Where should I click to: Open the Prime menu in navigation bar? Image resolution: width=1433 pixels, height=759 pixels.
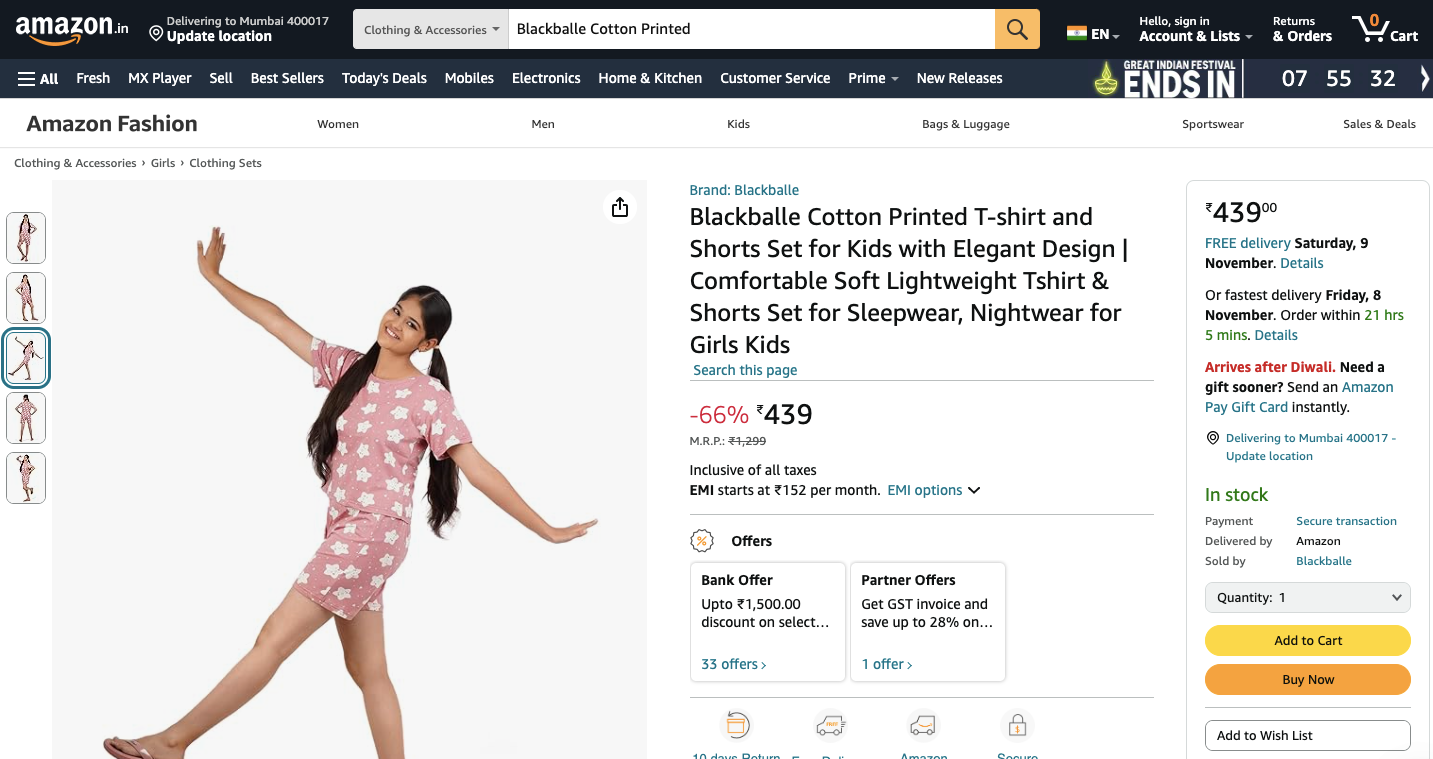click(x=872, y=78)
